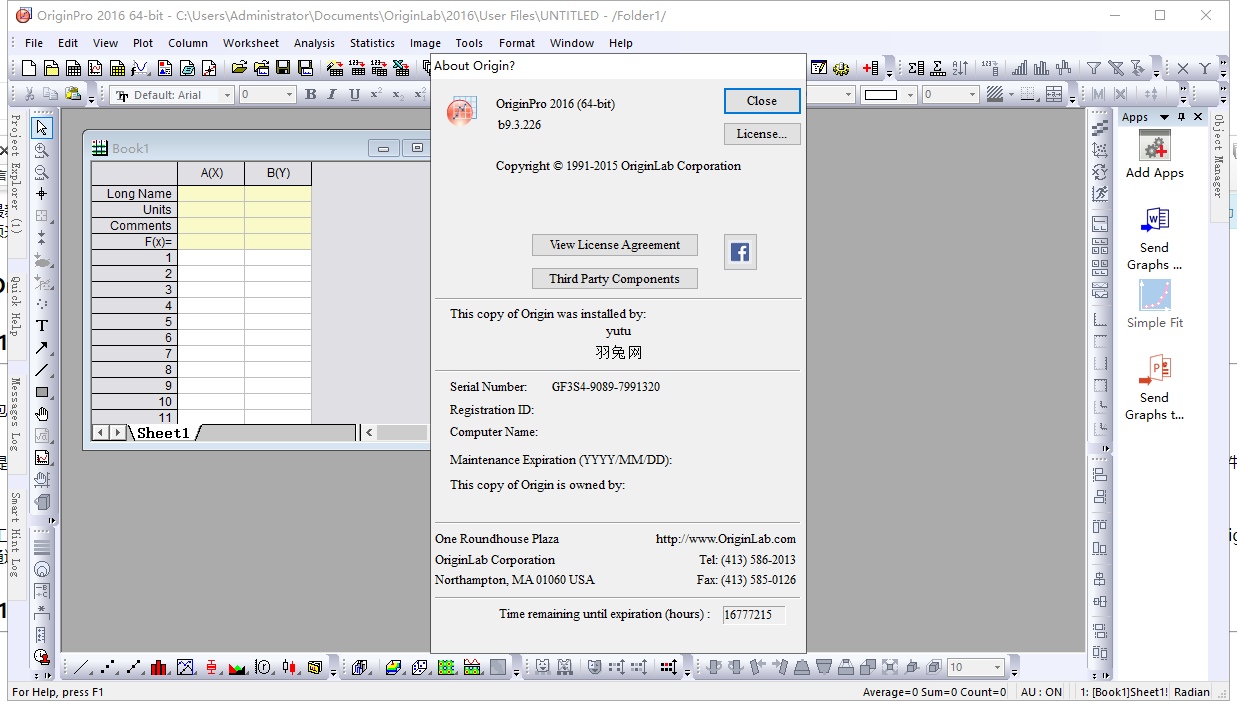The image size is (1237, 708).
Task: Toggle Italic text formatting
Action: click(x=332, y=95)
